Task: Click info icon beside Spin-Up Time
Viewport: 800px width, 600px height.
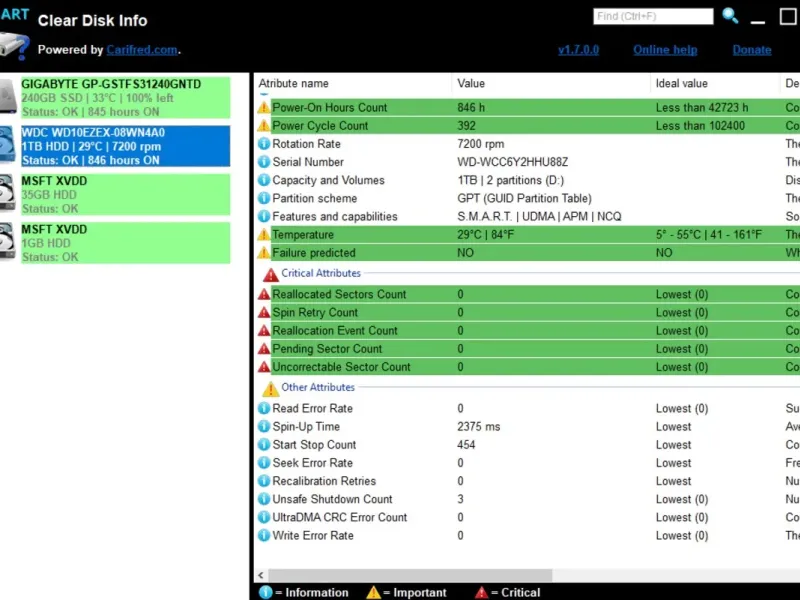Action: pos(264,427)
